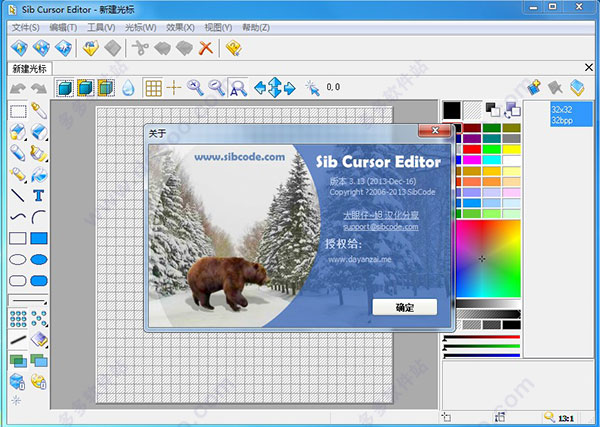The image size is (600, 427).
Task: Open the www.sibcode.com link
Action: [x=240, y=157]
